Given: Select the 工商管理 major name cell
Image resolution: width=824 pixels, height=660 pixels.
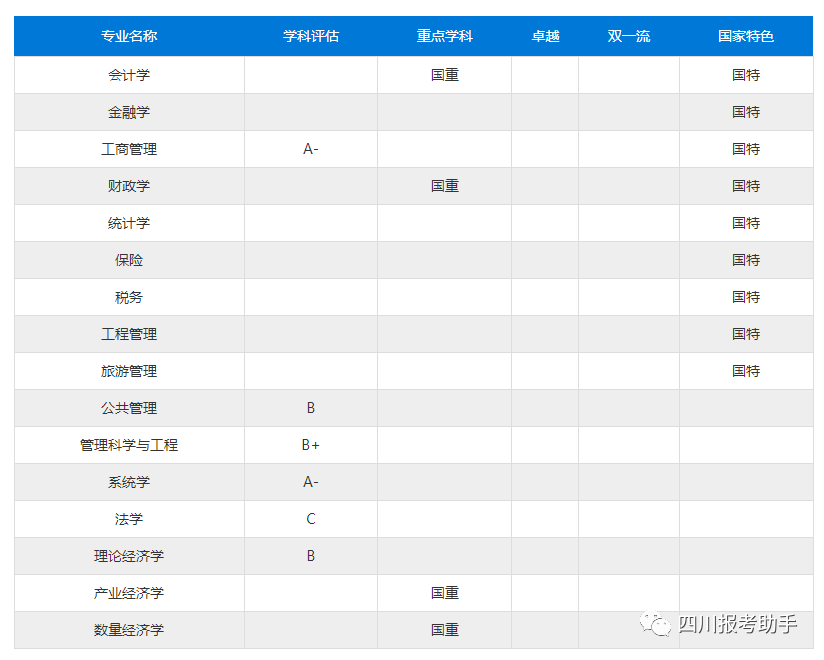Looking at the screenshot, I should click(129, 149).
